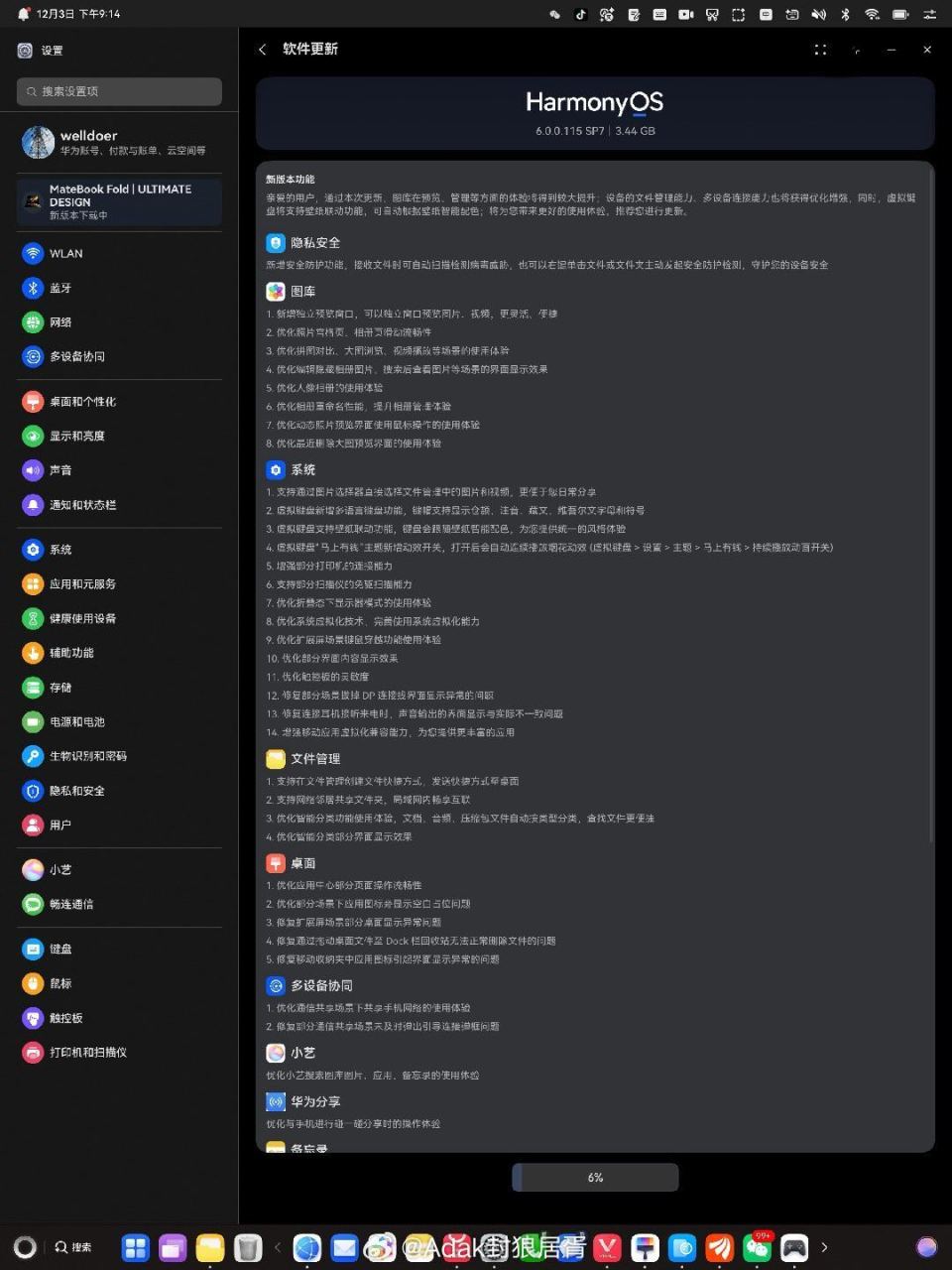Image resolution: width=952 pixels, height=1270 pixels.
Task: Open the WLAN settings item
Action: (119, 253)
